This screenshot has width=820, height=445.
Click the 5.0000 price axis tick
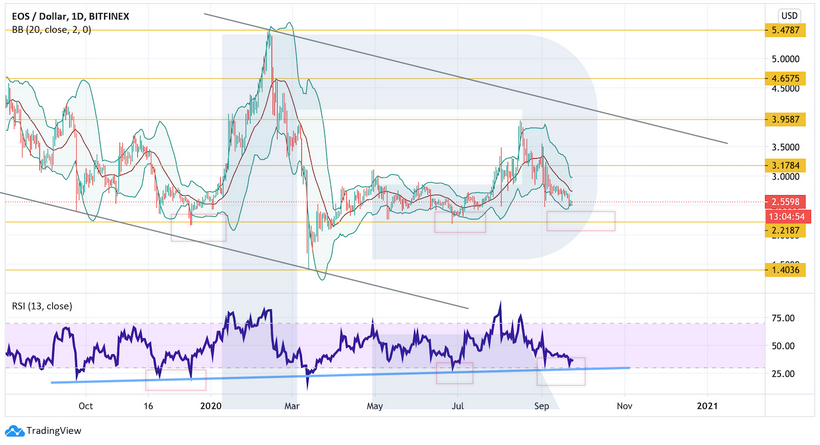pos(785,59)
